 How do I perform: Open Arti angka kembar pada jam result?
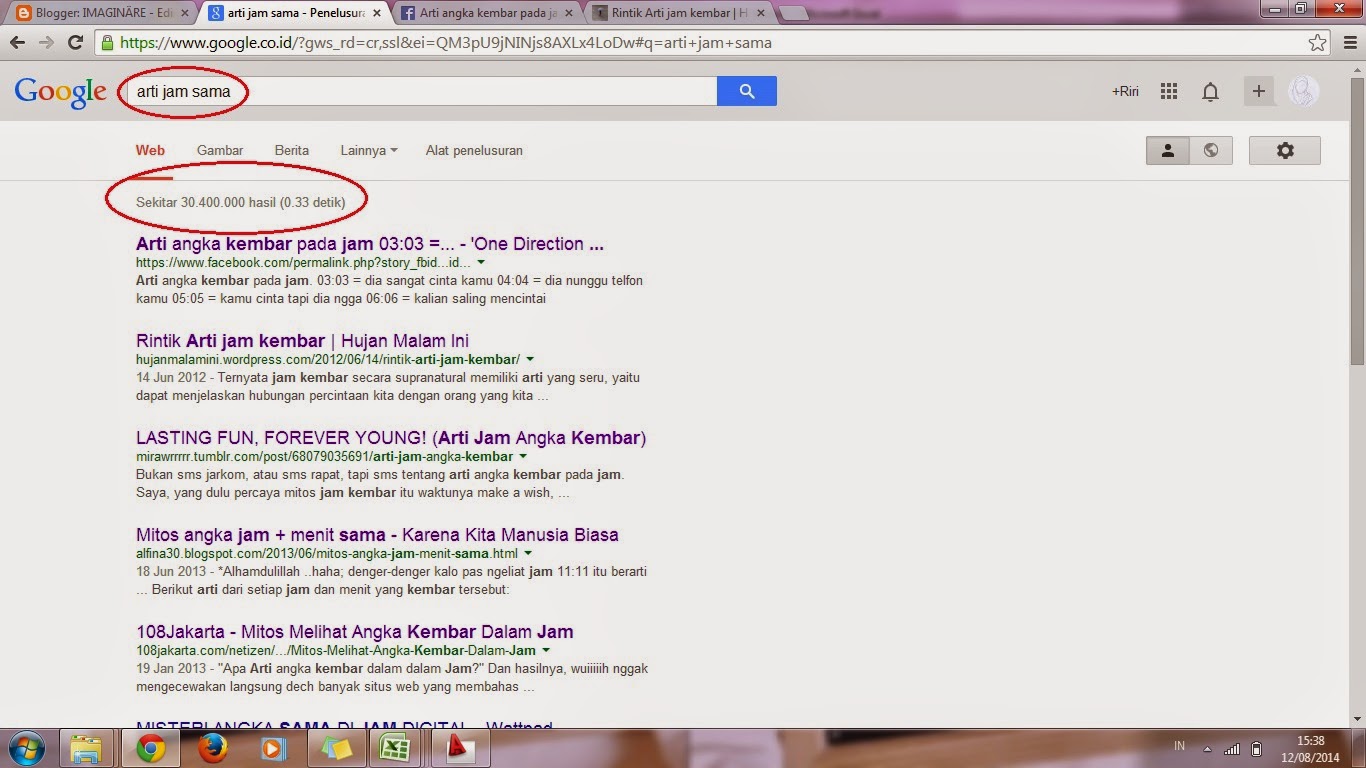(370, 244)
